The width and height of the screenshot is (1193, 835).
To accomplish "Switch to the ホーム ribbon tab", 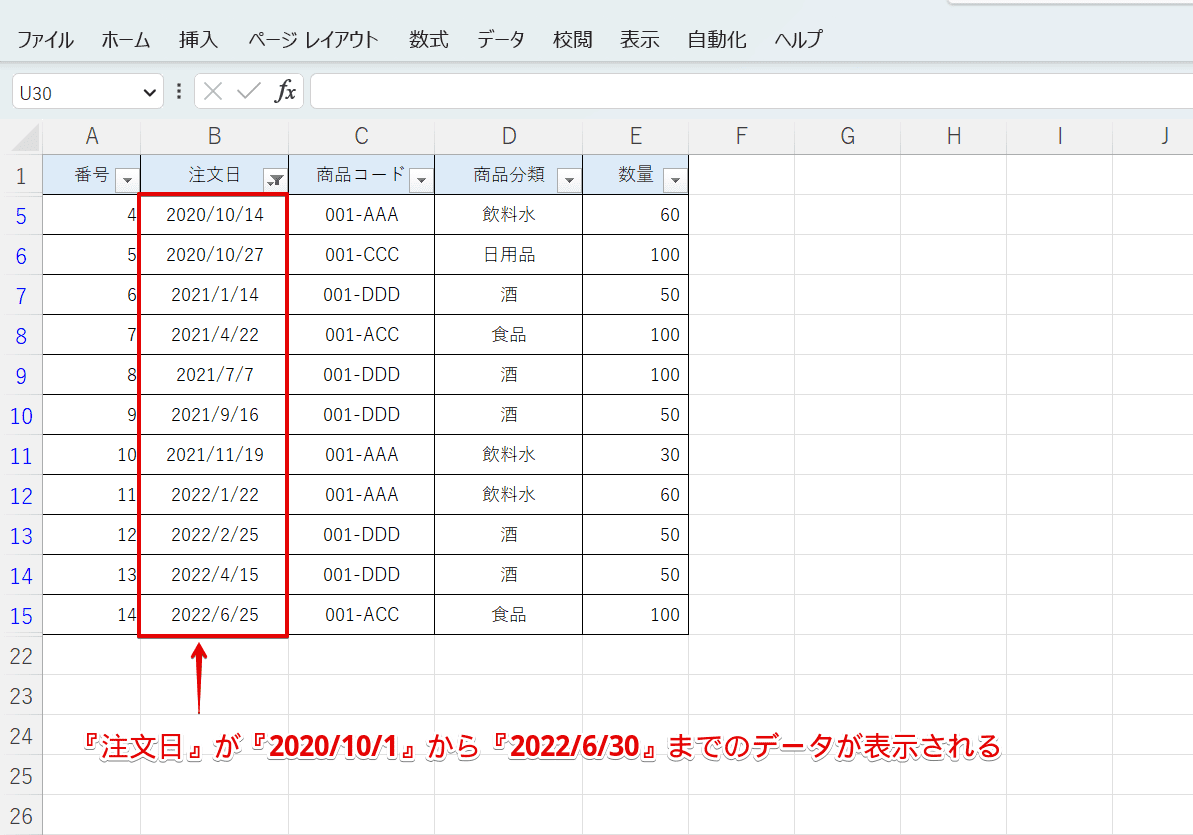I will point(126,40).
